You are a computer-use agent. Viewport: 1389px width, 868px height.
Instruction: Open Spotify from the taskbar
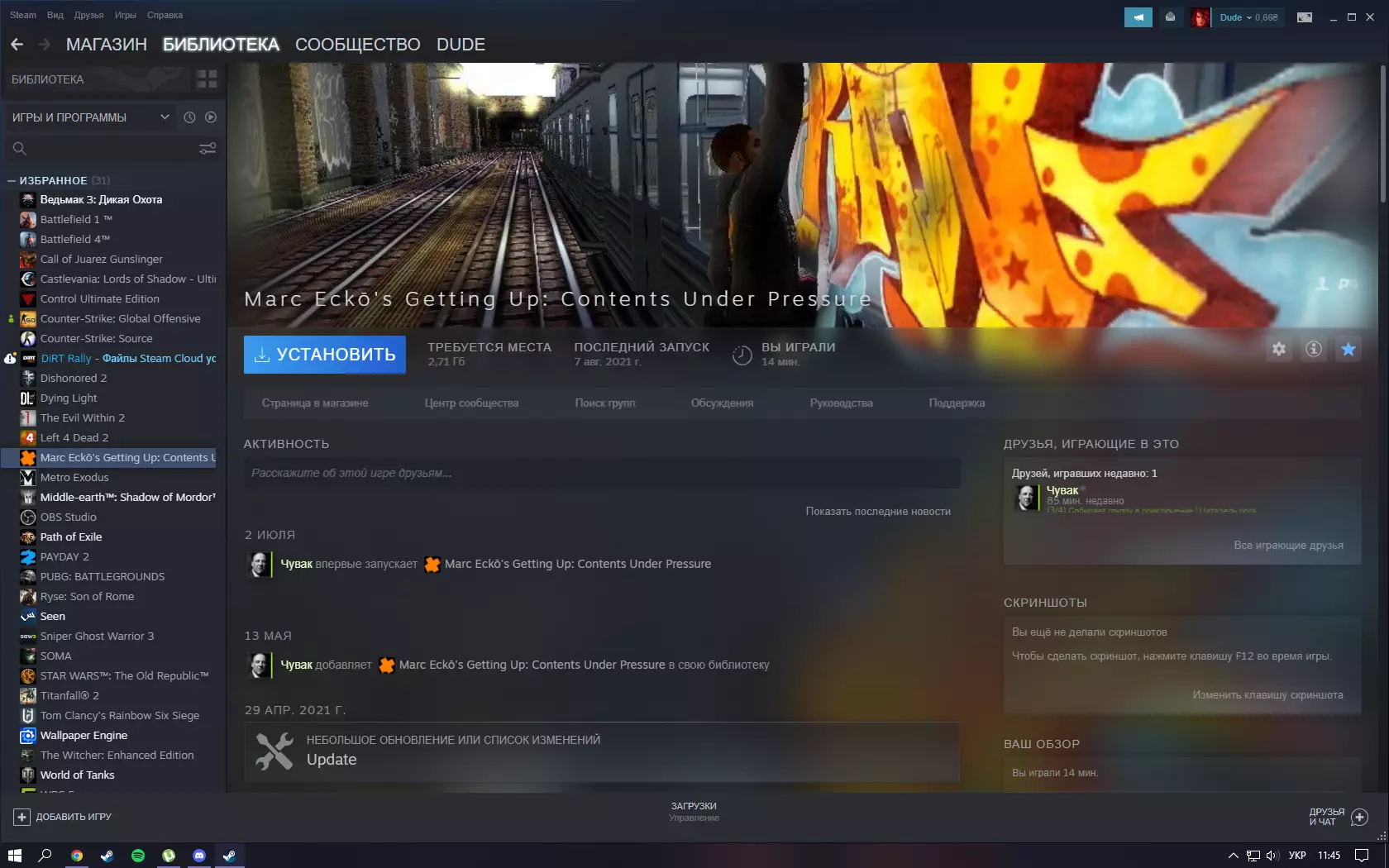click(138, 856)
